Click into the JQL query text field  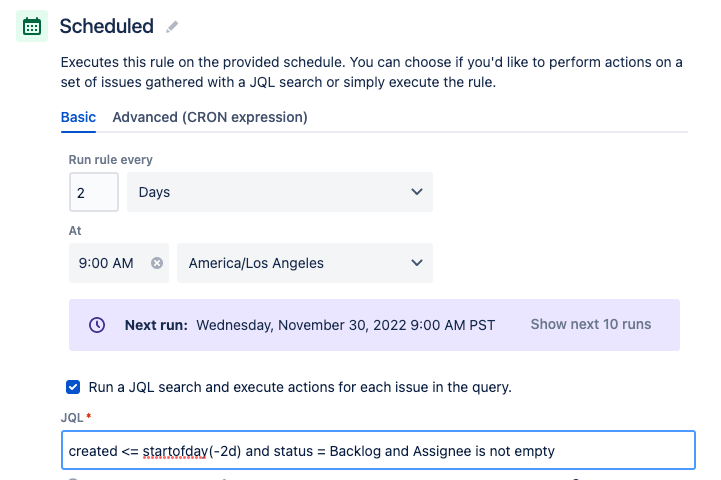[378, 450]
